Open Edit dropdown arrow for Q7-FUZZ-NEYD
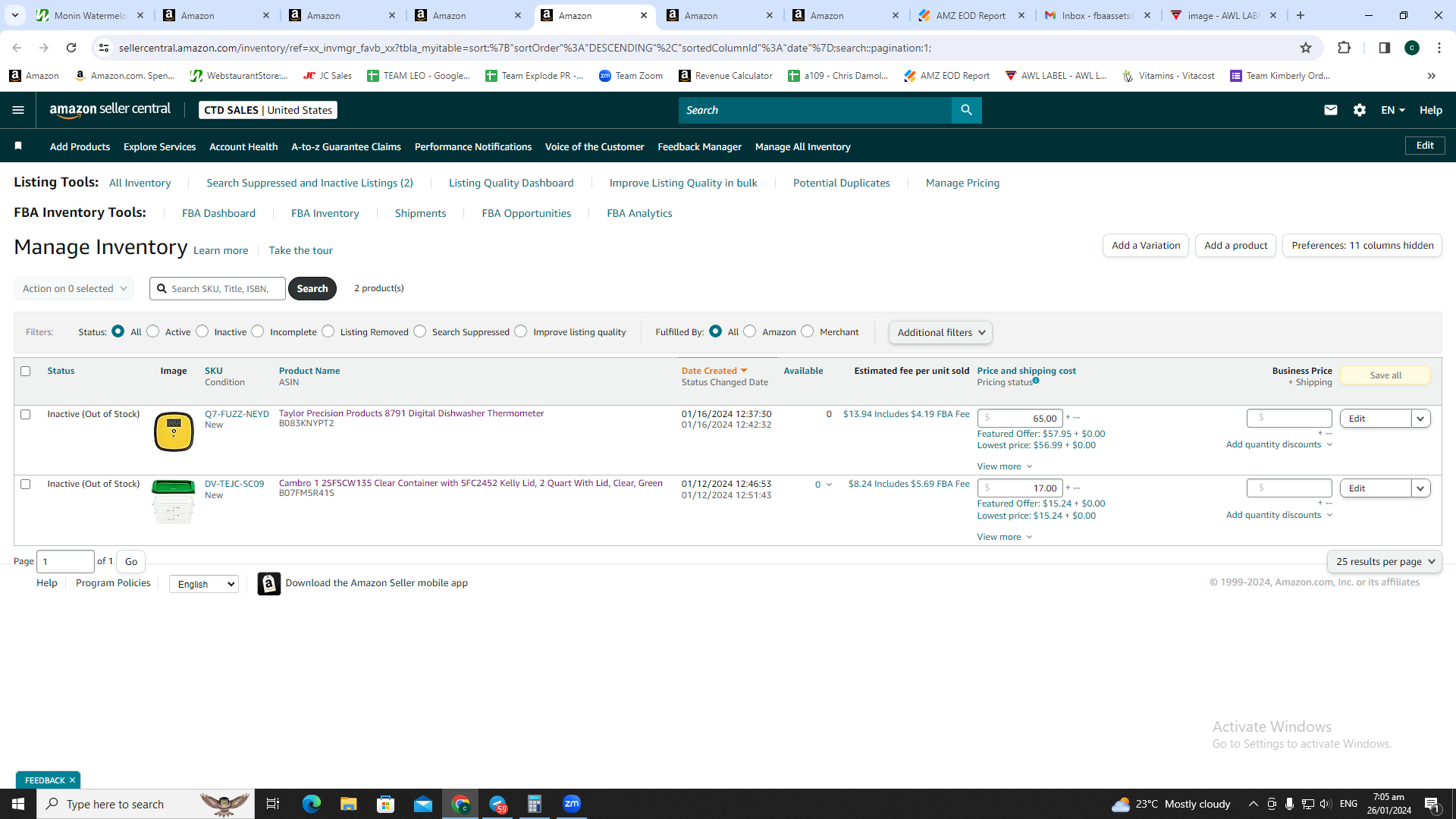This screenshot has width=1456, height=819. coord(1420,419)
